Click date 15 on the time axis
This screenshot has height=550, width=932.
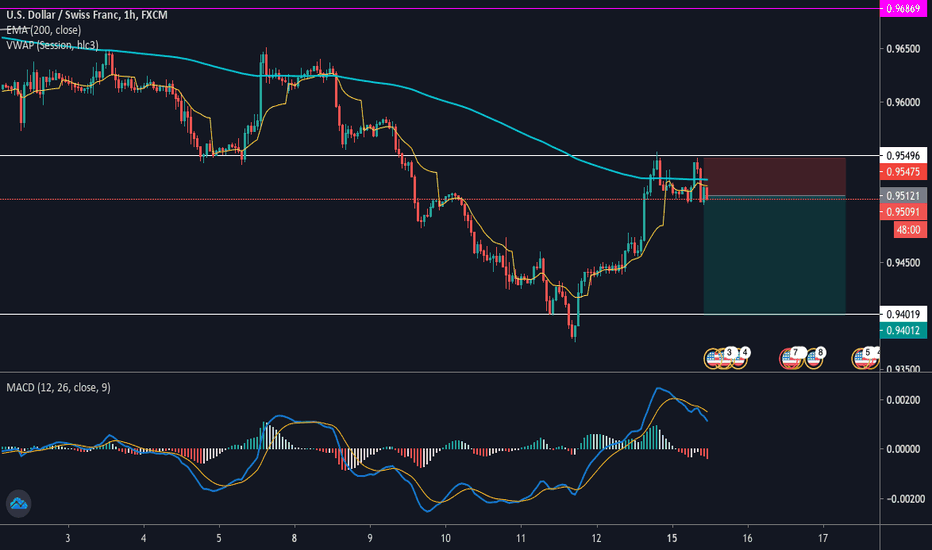672,538
